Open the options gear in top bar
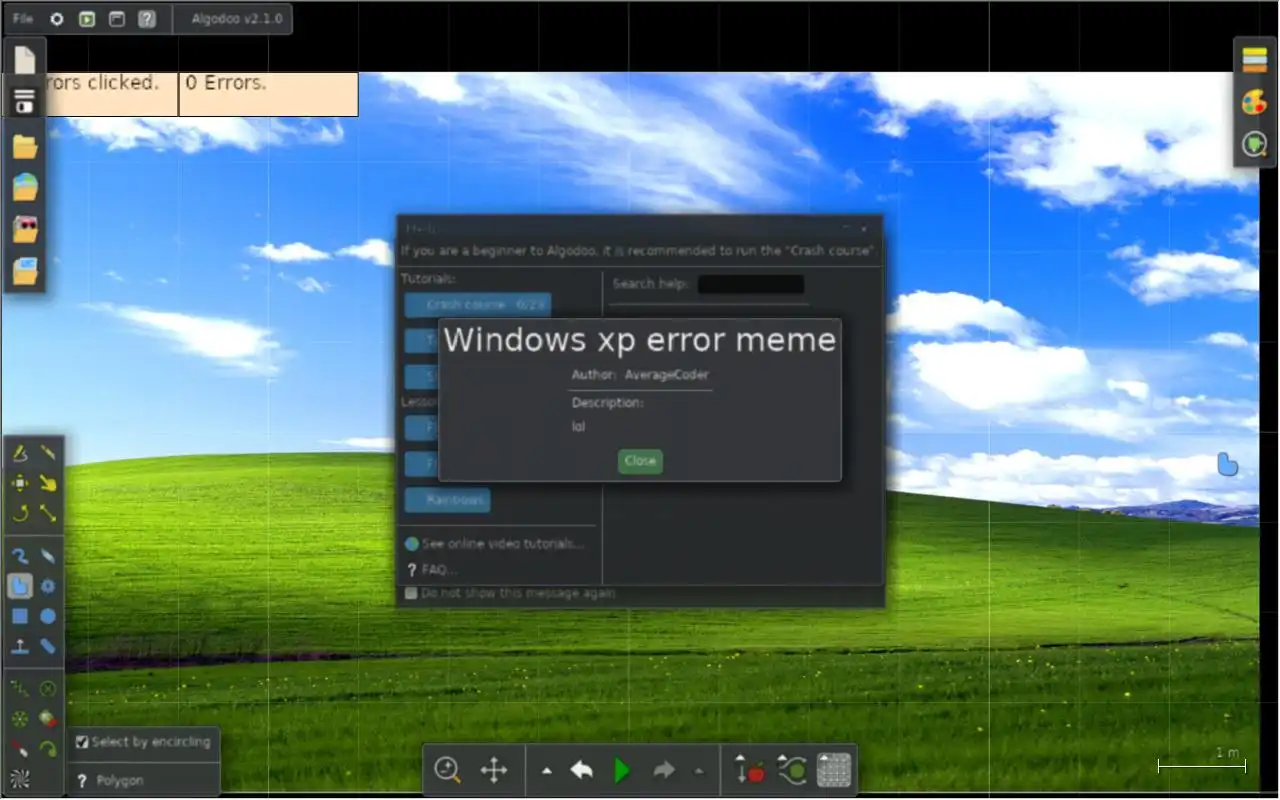The image size is (1280, 800). (x=57, y=19)
